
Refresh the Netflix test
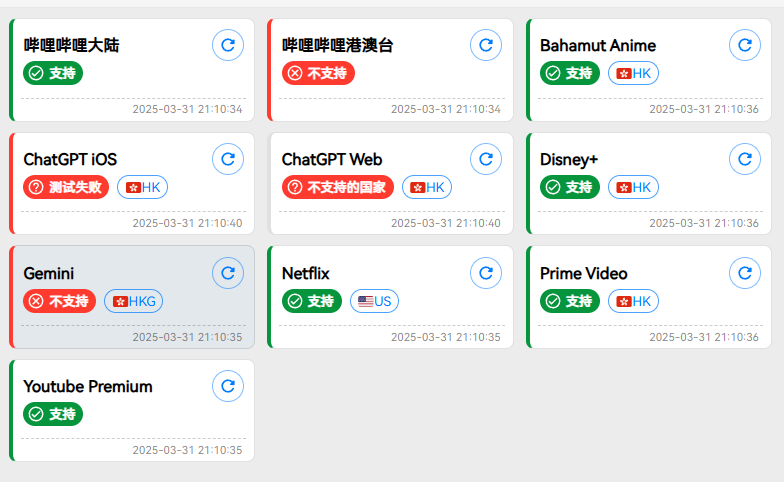[x=486, y=273]
